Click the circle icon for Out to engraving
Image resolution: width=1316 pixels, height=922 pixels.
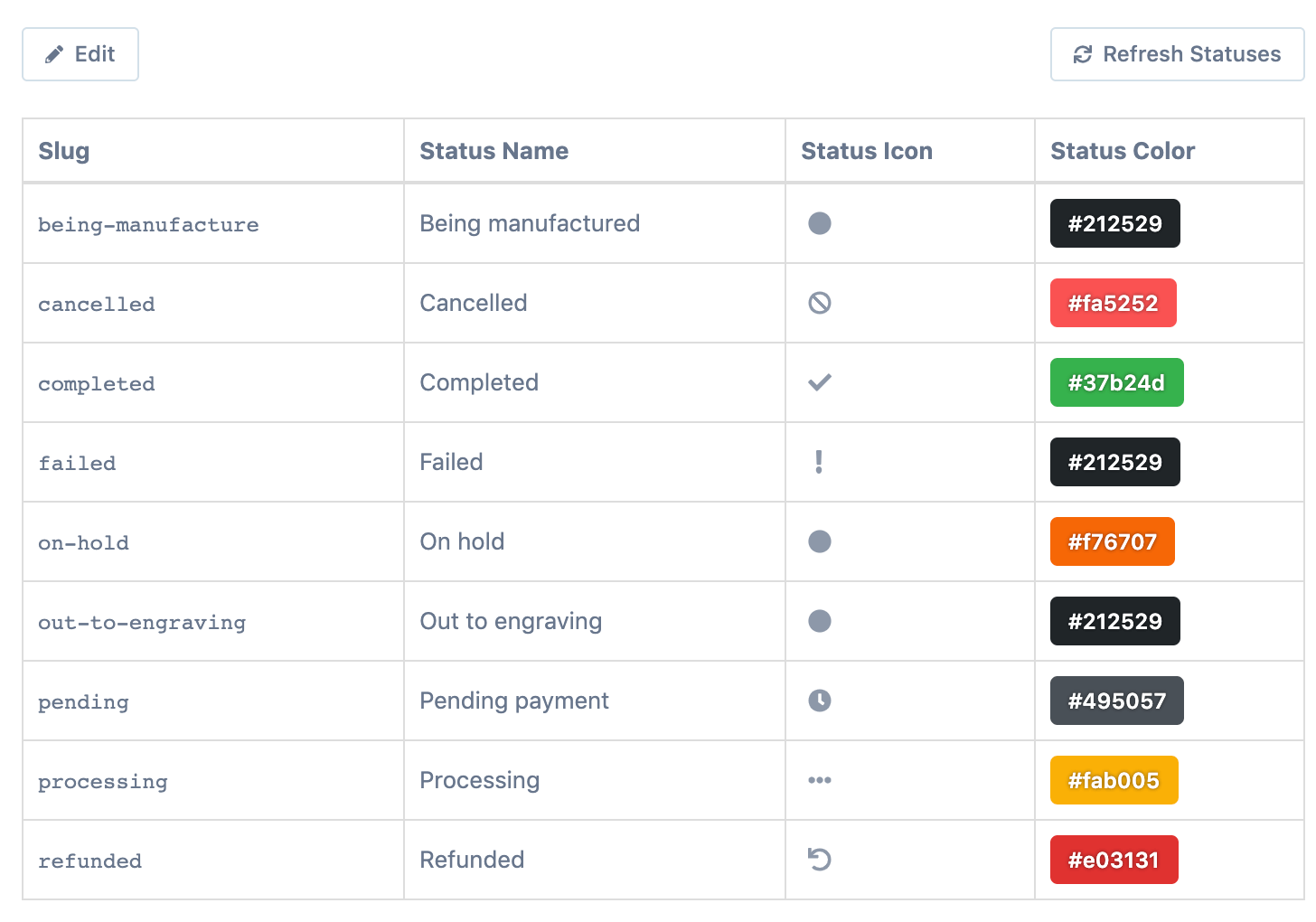tap(820, 621)
